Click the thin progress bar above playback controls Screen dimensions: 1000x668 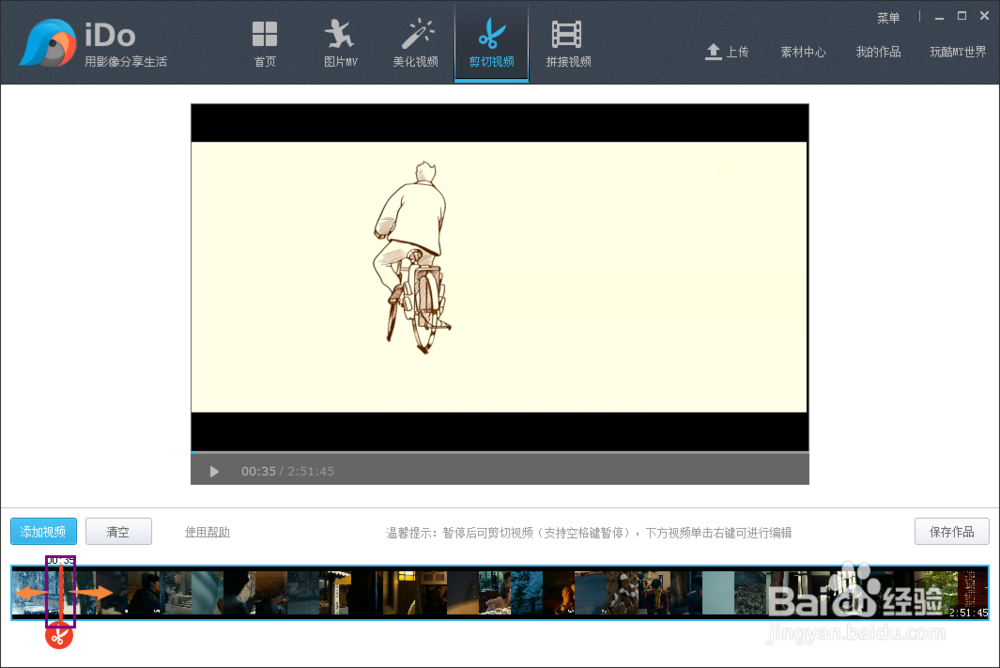[499, 452]
